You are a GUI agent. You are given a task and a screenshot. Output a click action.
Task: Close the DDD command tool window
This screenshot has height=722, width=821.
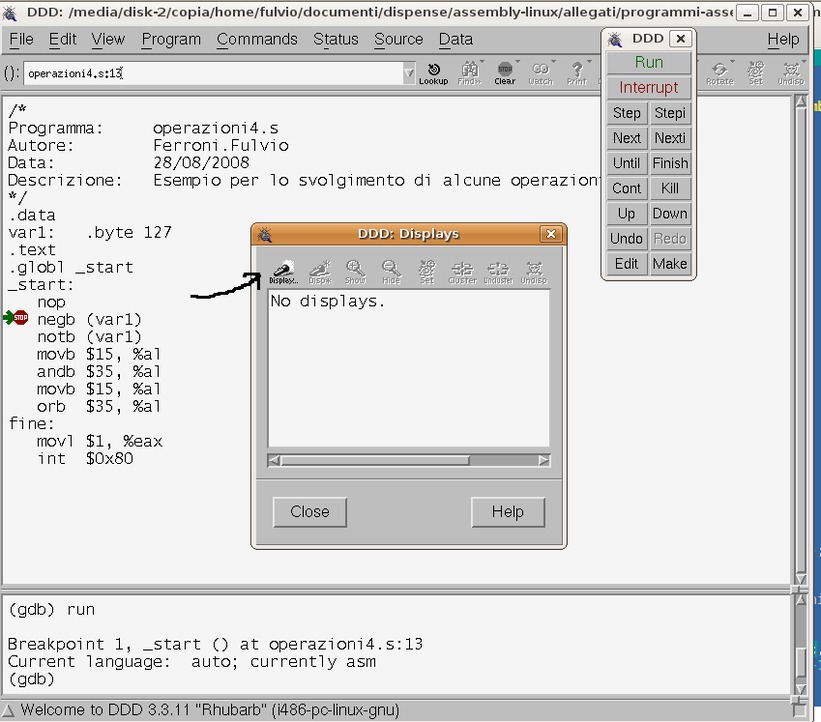(680, 38)
